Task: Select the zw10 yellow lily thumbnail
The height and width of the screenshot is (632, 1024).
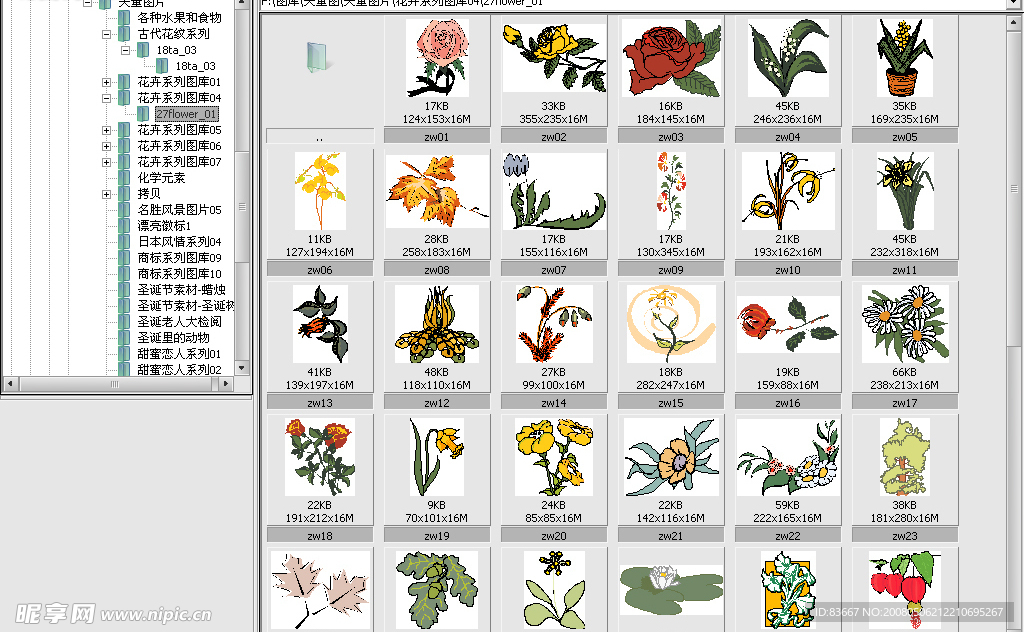Action: (788, 191)
